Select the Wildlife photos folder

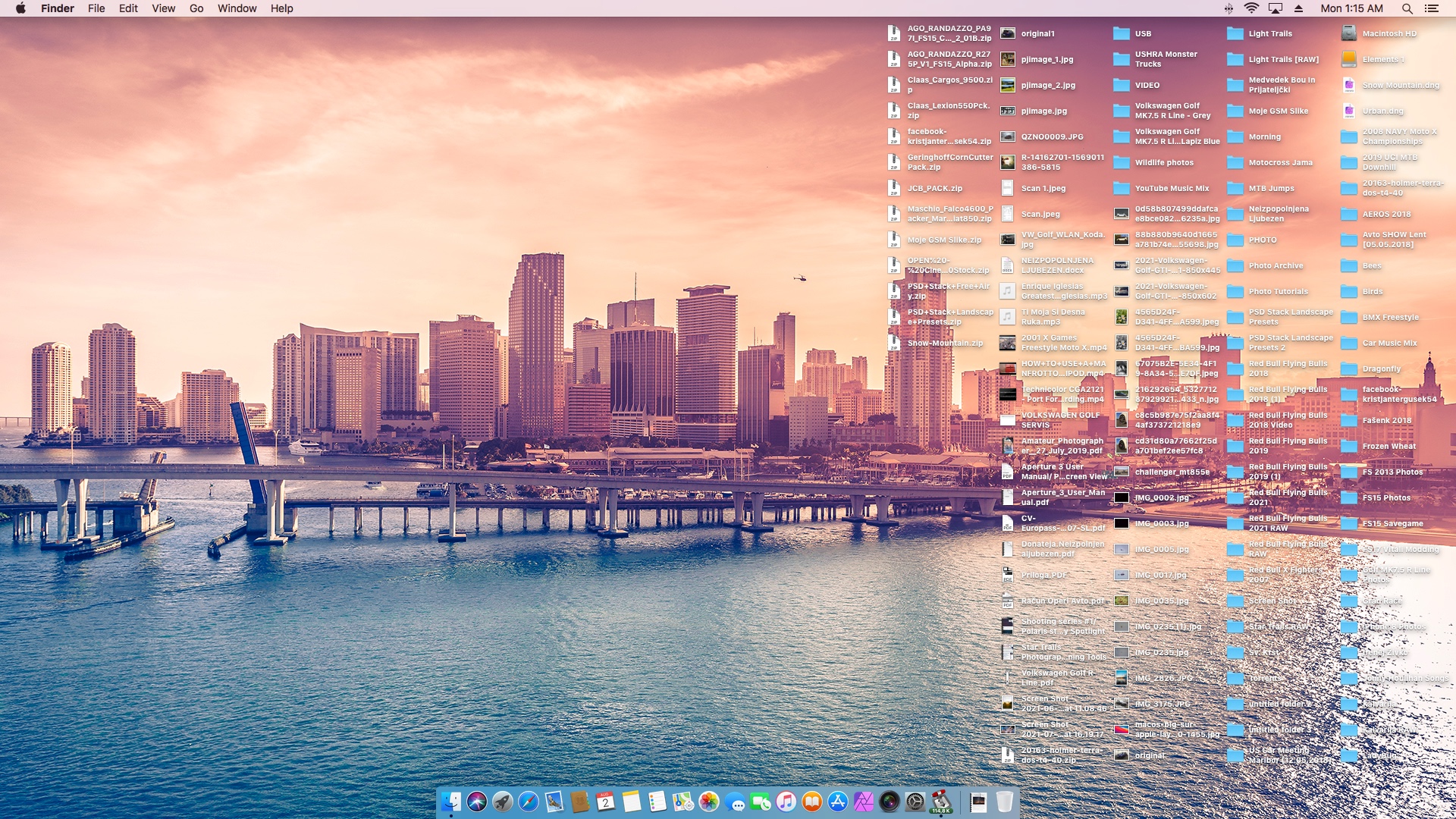[1122, 162]
